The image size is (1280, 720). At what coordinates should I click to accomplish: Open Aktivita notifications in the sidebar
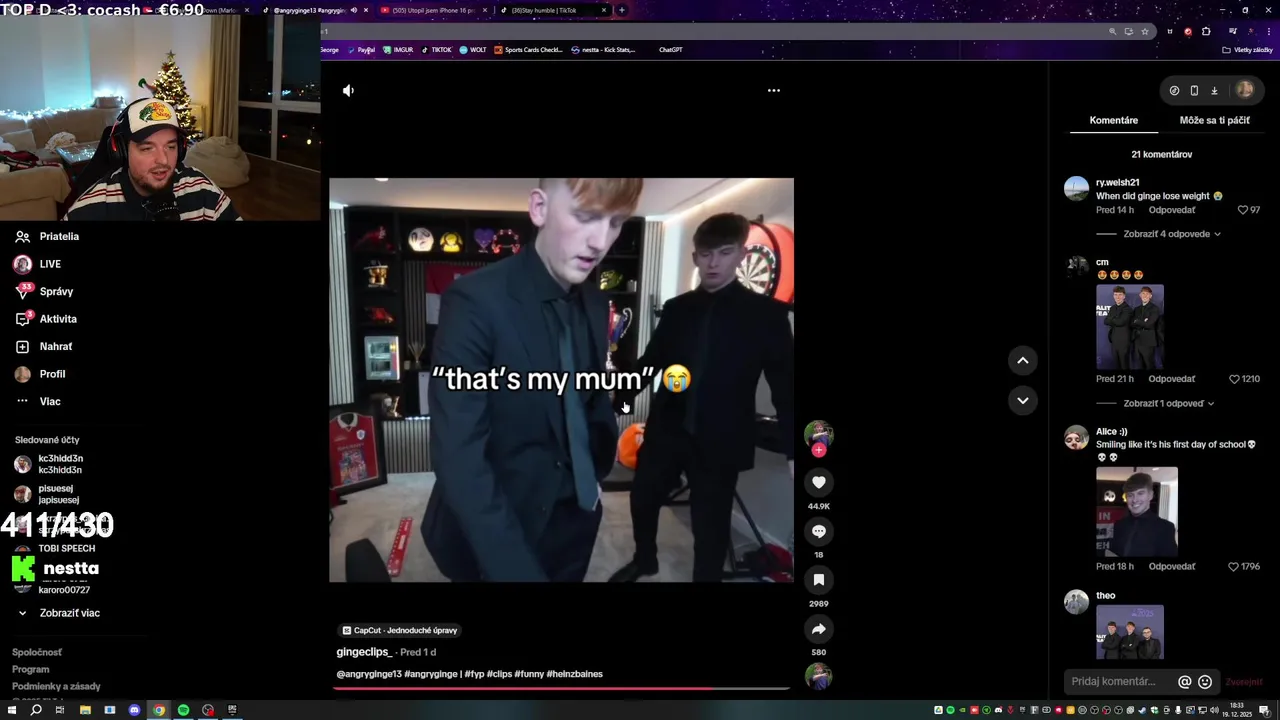point(46,319)
